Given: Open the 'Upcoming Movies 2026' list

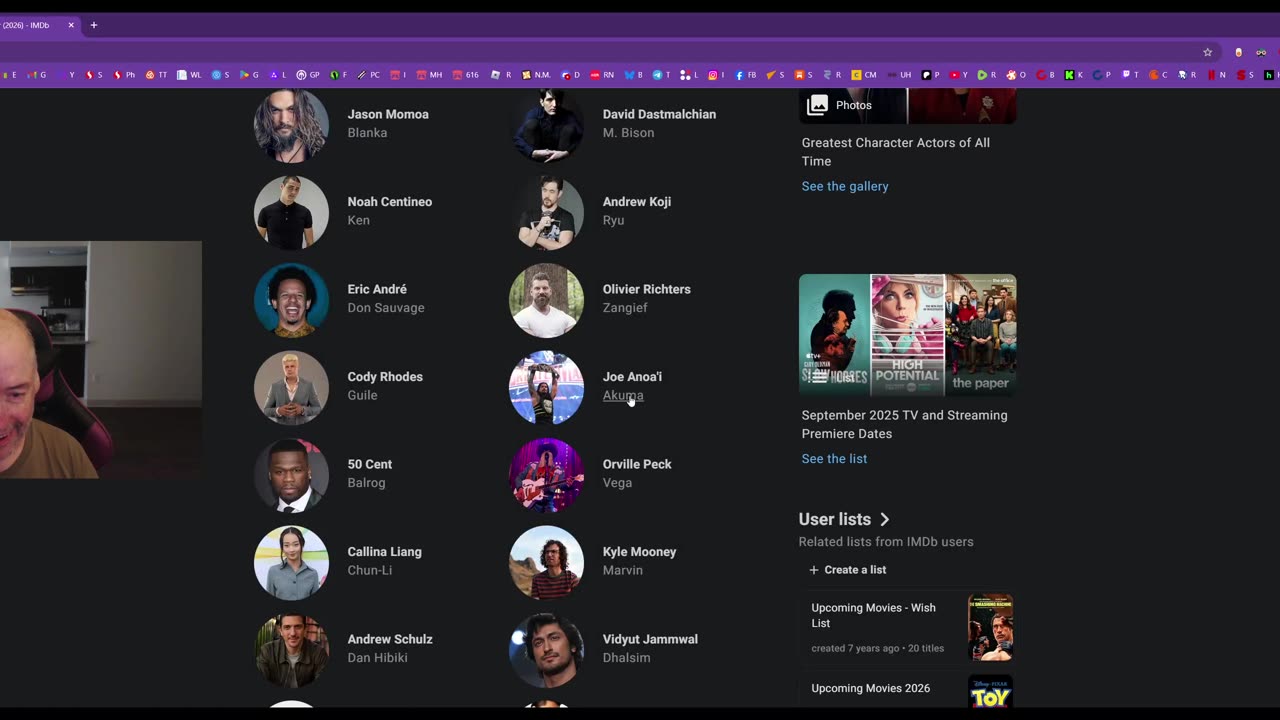Looking at the screenshot, I should (870, 688).
